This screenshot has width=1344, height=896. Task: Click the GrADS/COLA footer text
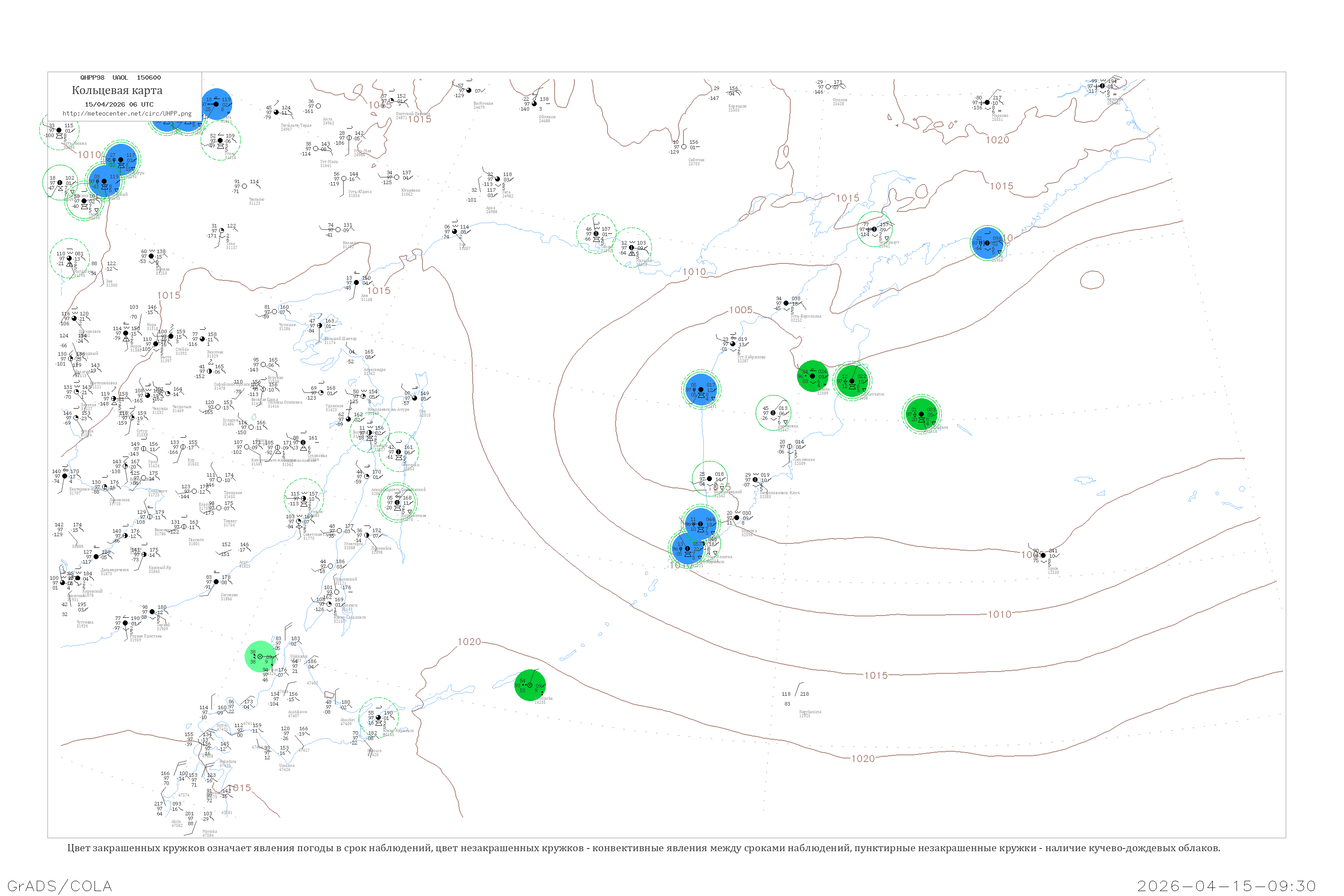coord(60,885)
